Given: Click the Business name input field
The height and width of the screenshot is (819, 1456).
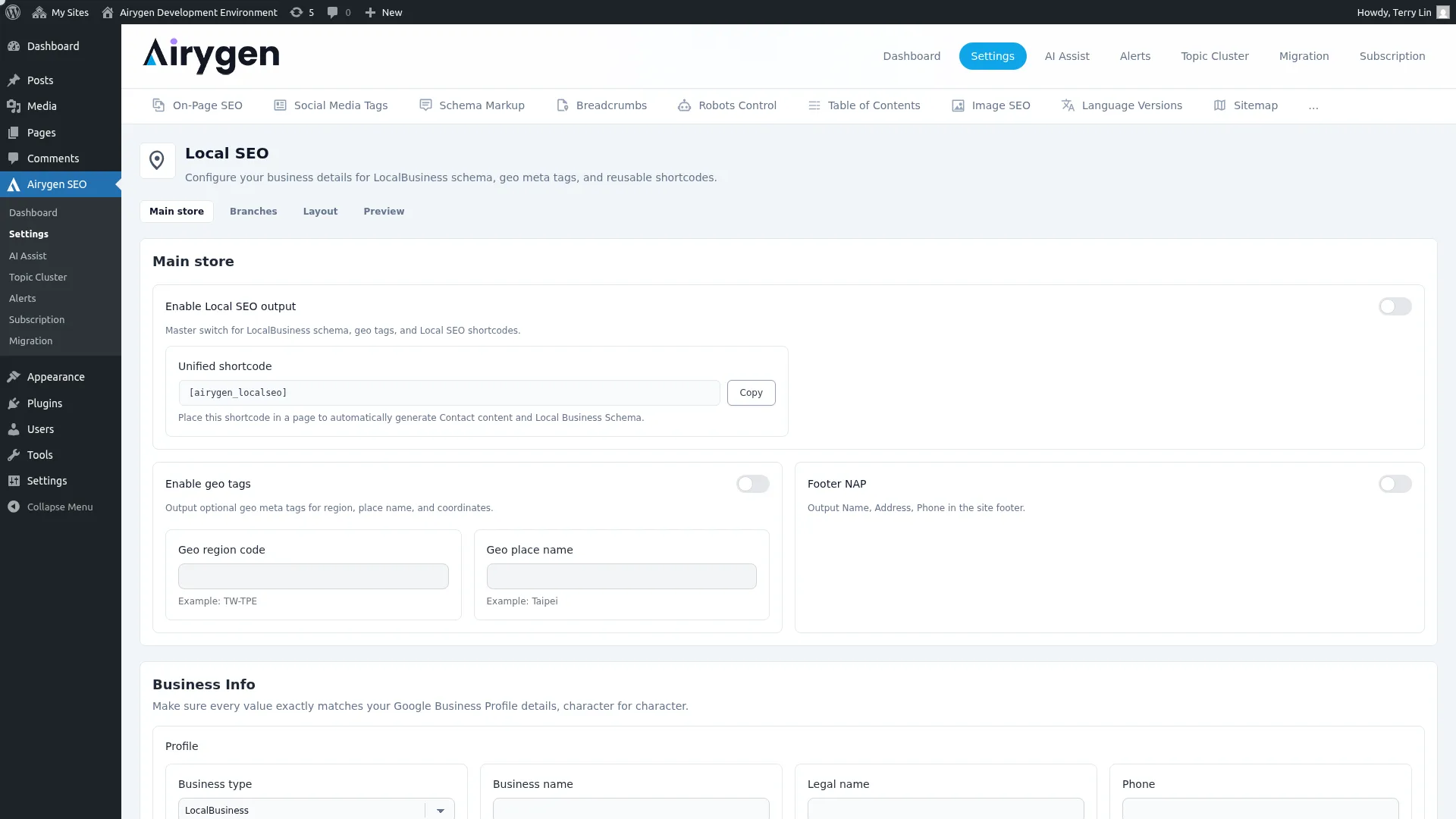Looking at the screenshot, I should click(x=631, y=809).
